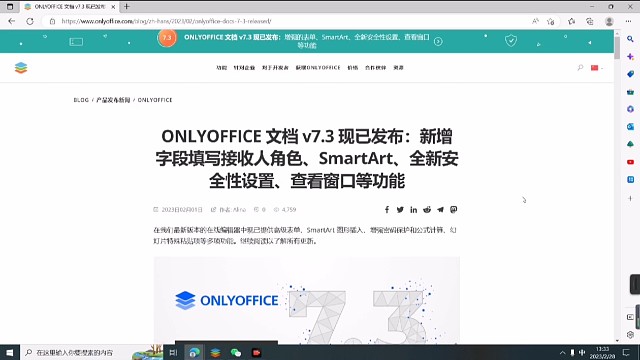Open the browser profile avatar
640x360 pixels.
pyautogui.click(x=609, y=21)
